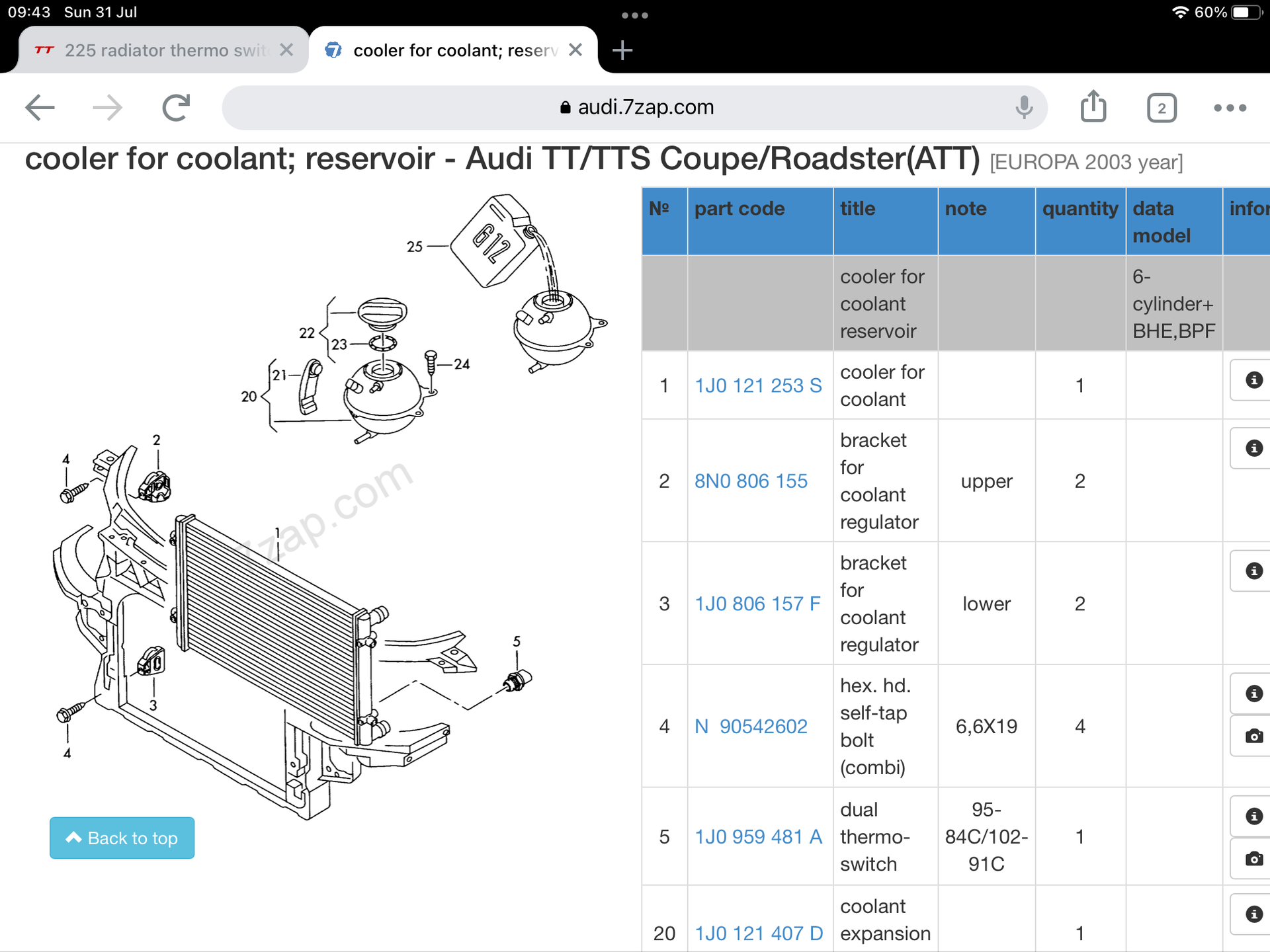Tap the battery 60% status indicator

click(x=1228, y=13)
